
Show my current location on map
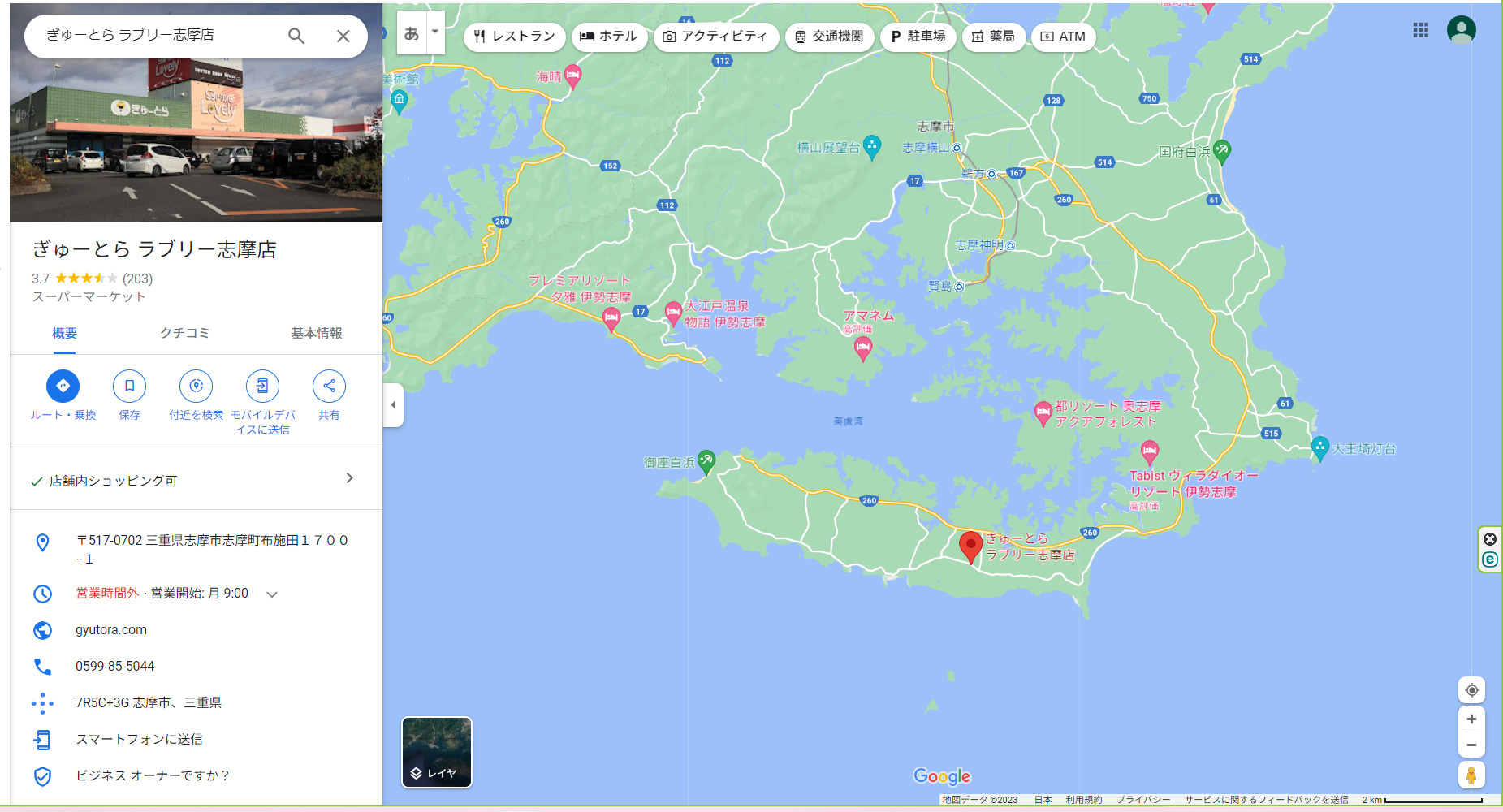[1471, 690]
